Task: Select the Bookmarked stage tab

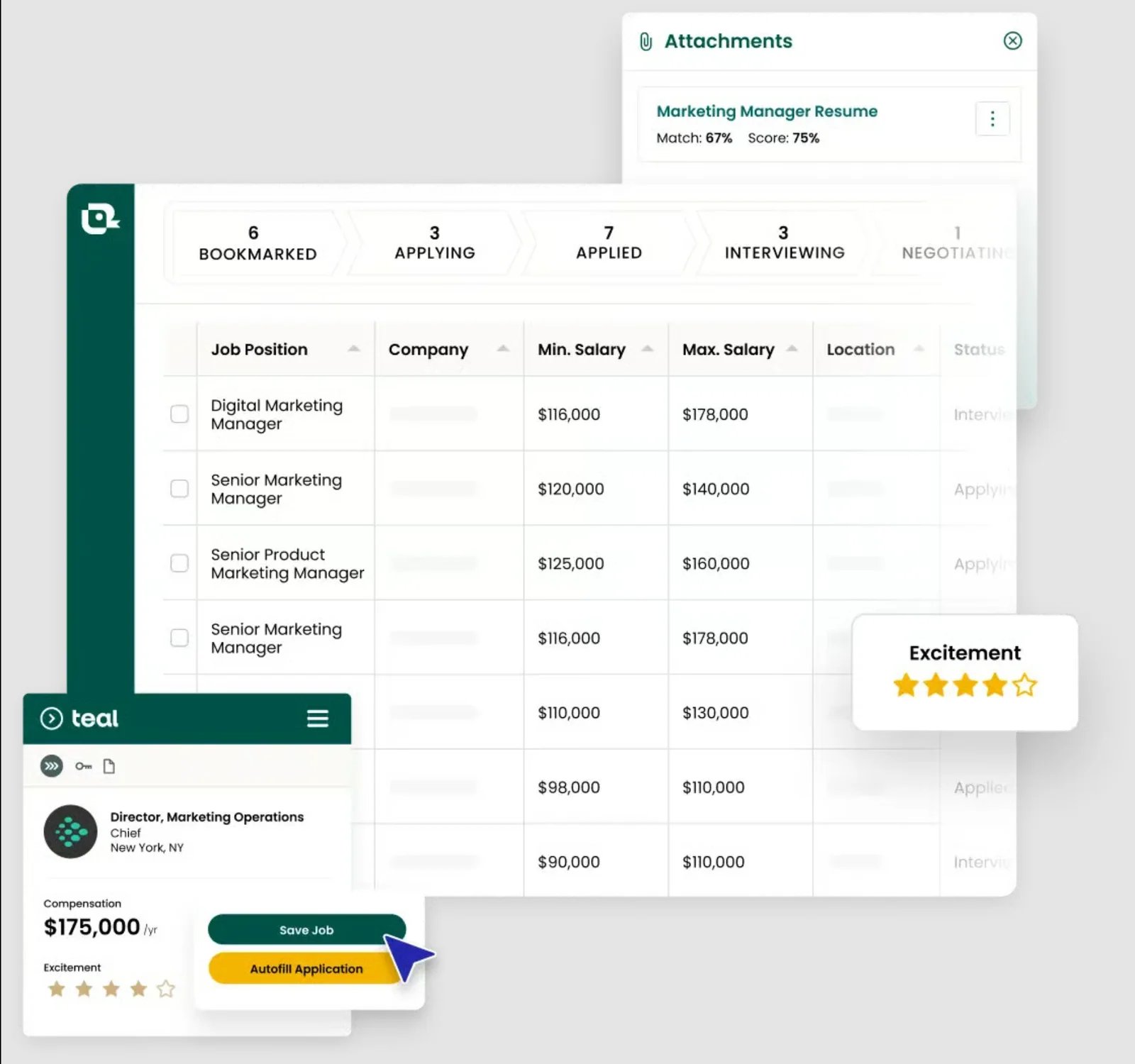Action: coord(258,243)
